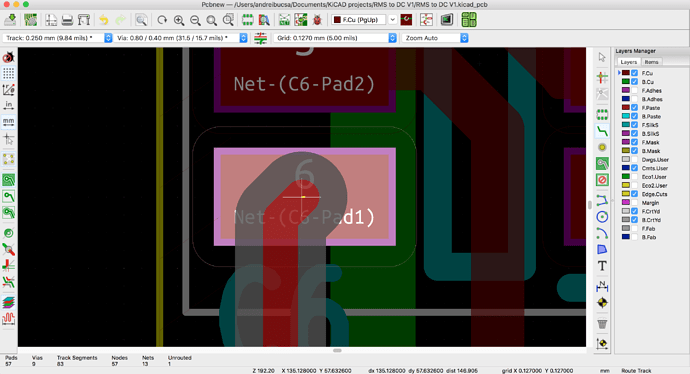The image size is (690, 374).
Task: Select the Add keepout area tool
Action: (x=602, y=180)
